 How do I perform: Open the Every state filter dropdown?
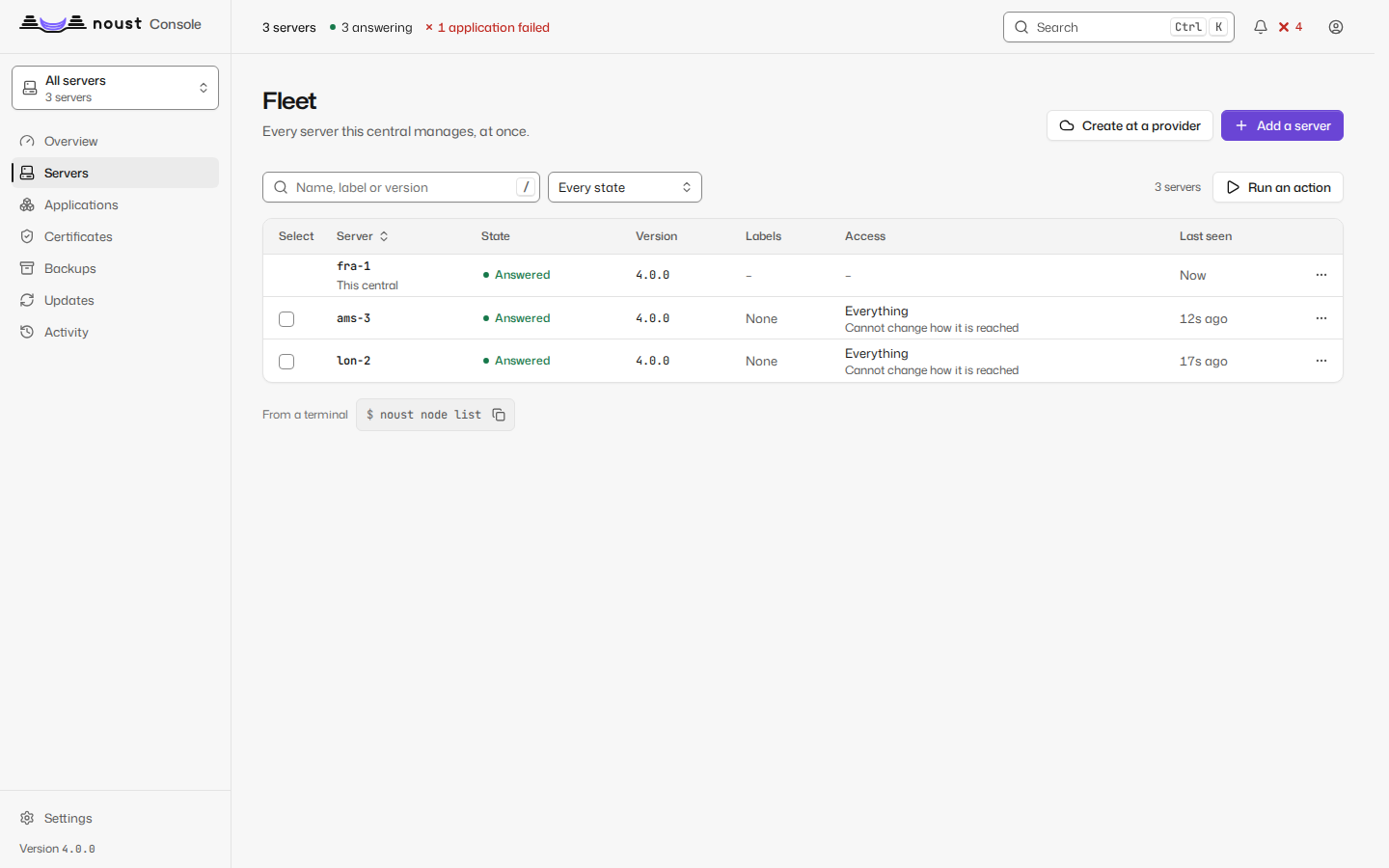coord(625,187)
